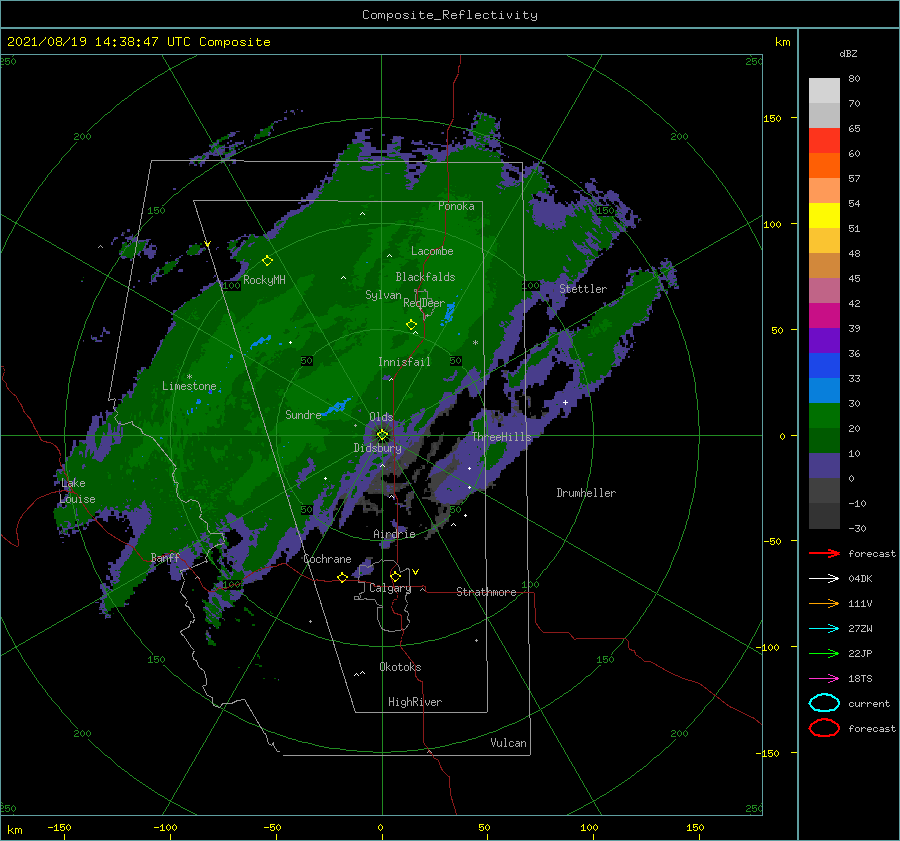
Task: Select the asterisk marker above Limestone
Action: pyautogui.click(x=189, y=377)
